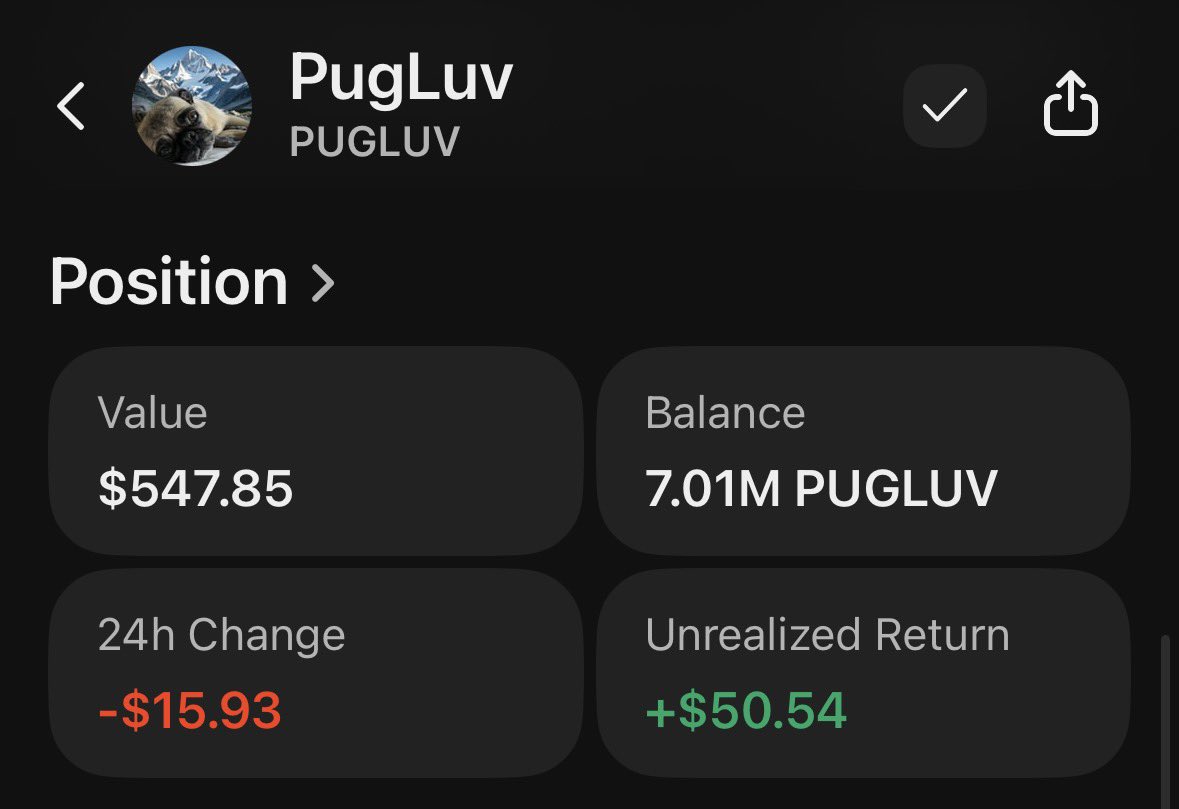Open the Value position card
Image resolution: width=1179 pixels, height=809 pixels.
316,450
